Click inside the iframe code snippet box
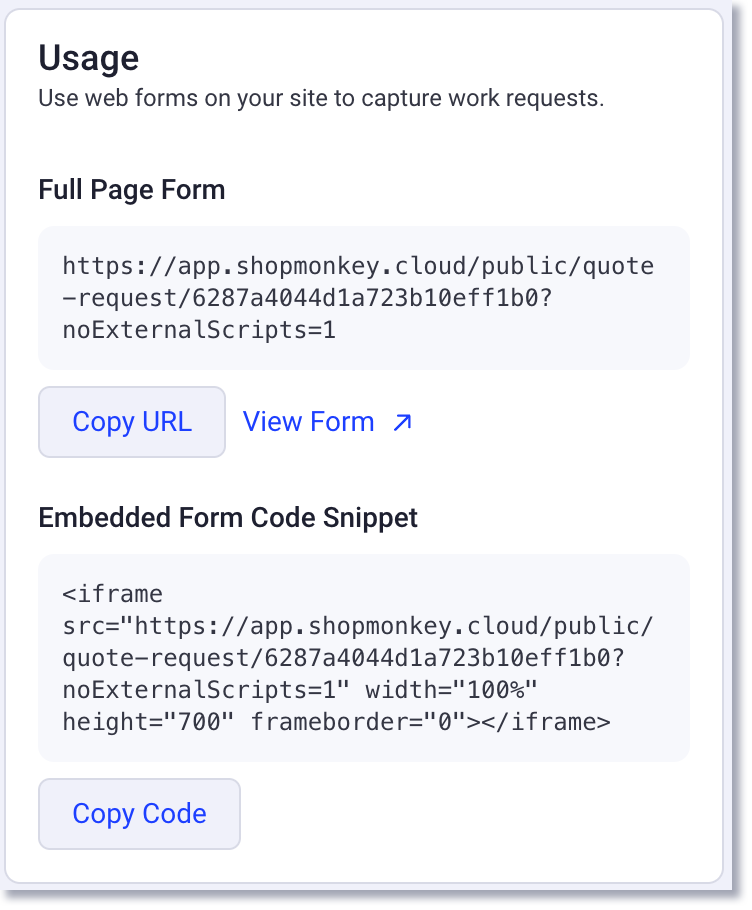 [x=363, y=657]
